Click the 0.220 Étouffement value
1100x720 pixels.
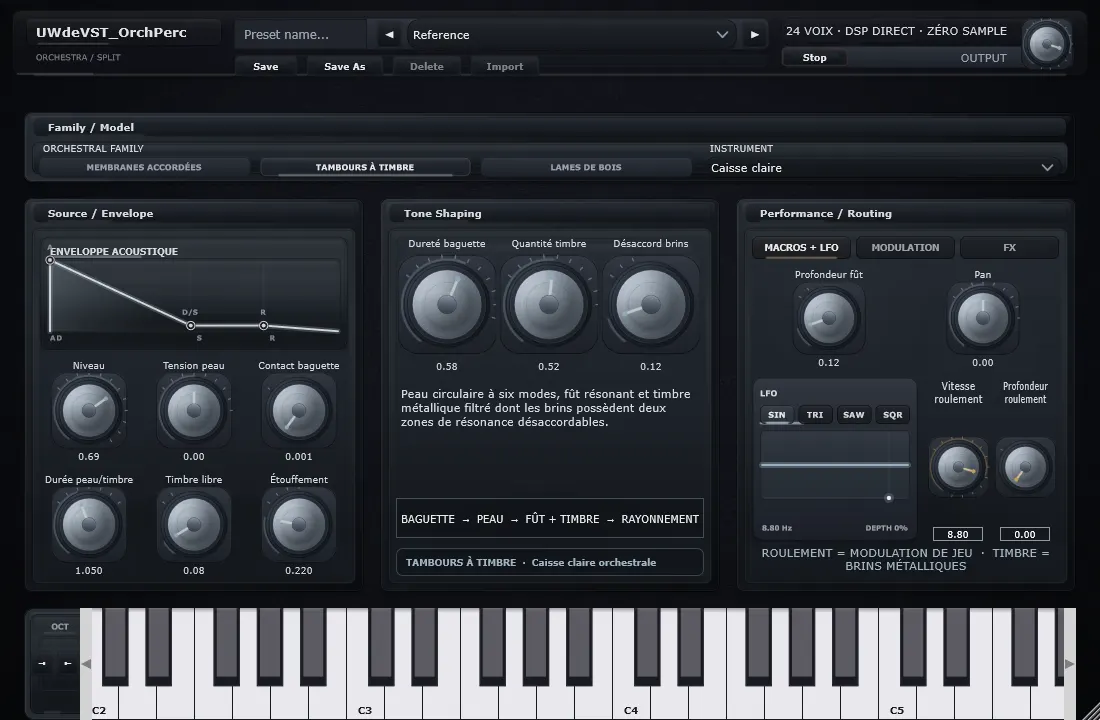point(299,571)
